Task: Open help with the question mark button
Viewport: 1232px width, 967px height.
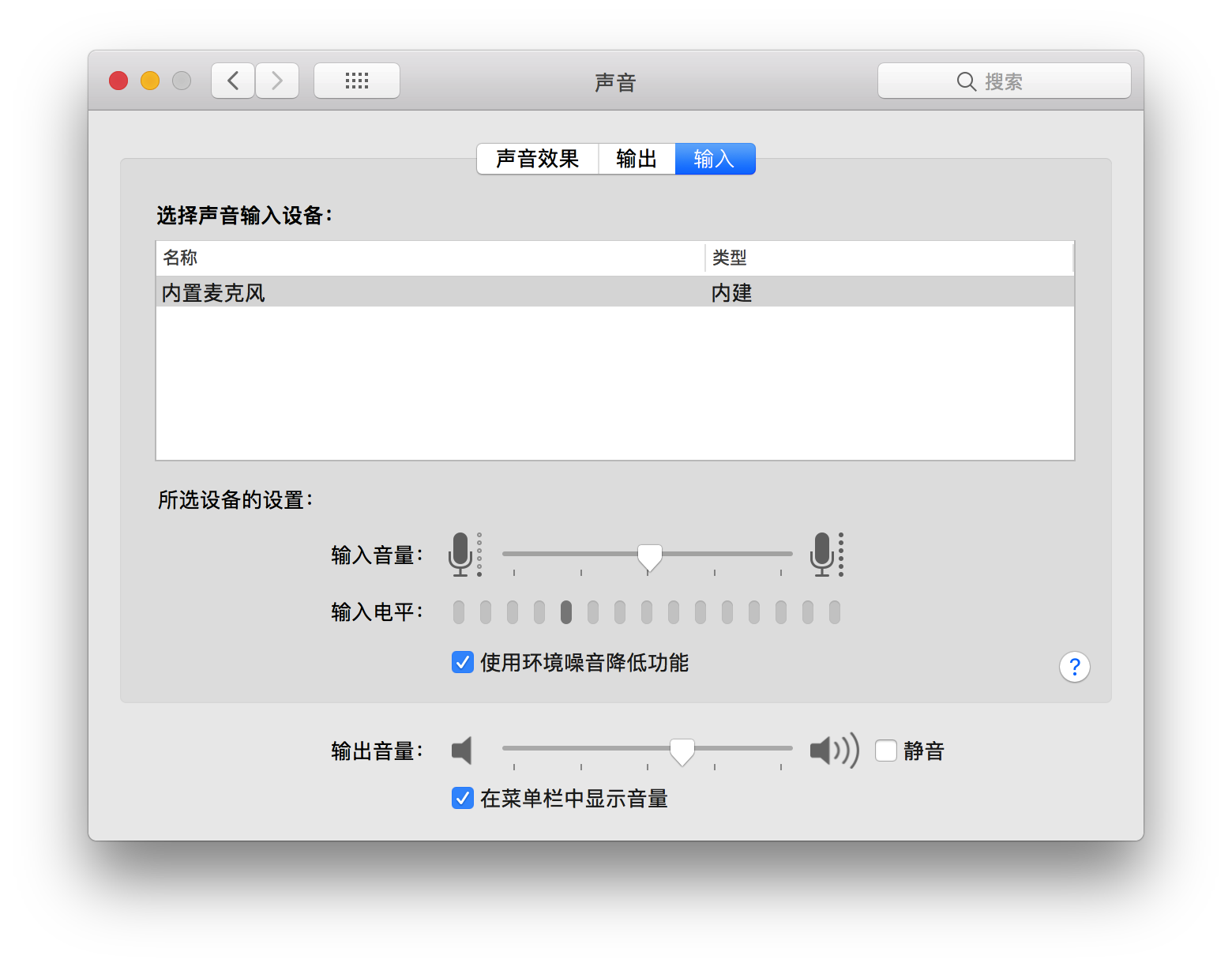Action: point(1074,667)
